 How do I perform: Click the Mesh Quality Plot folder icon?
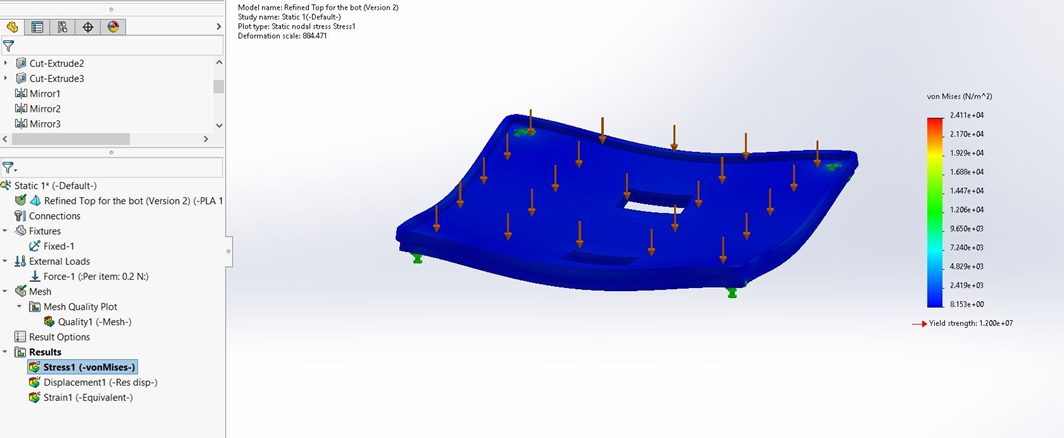pyautogui.click(x=35, y=307)
